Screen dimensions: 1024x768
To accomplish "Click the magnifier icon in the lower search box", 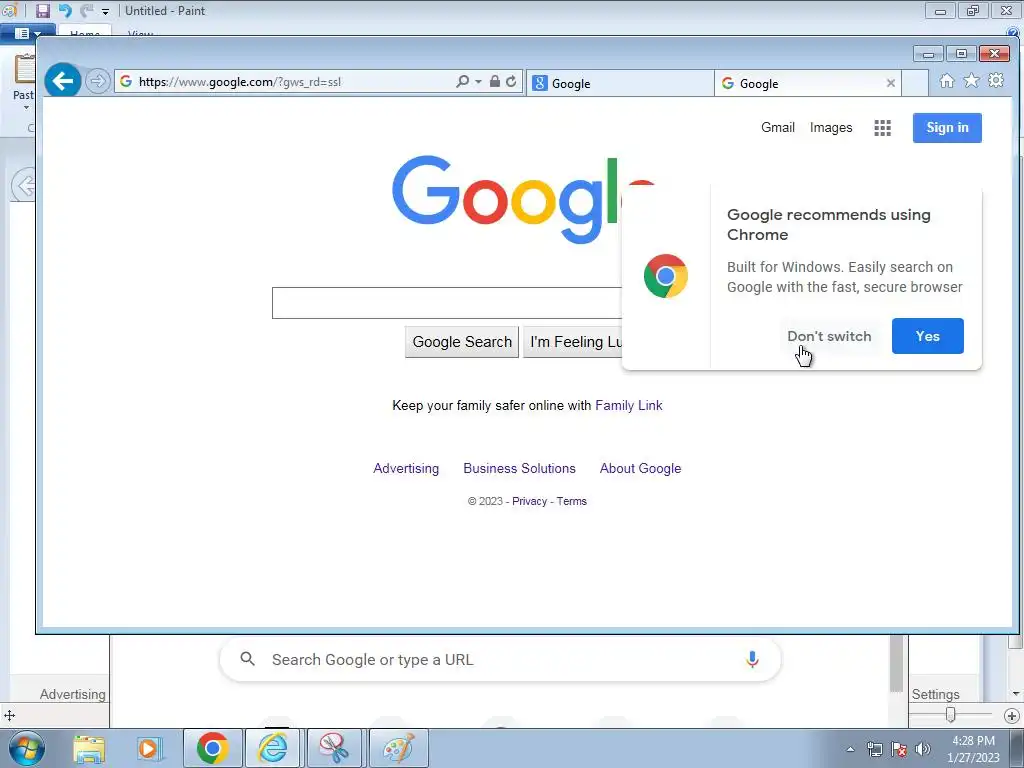I will point(248,659).
